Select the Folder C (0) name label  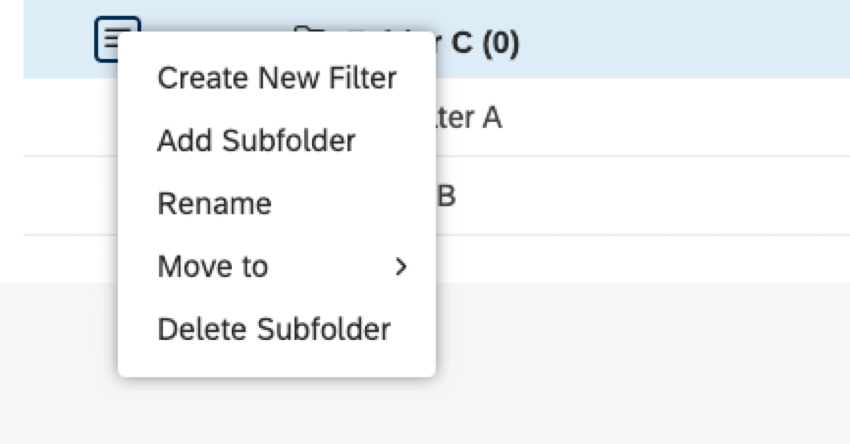470,44
